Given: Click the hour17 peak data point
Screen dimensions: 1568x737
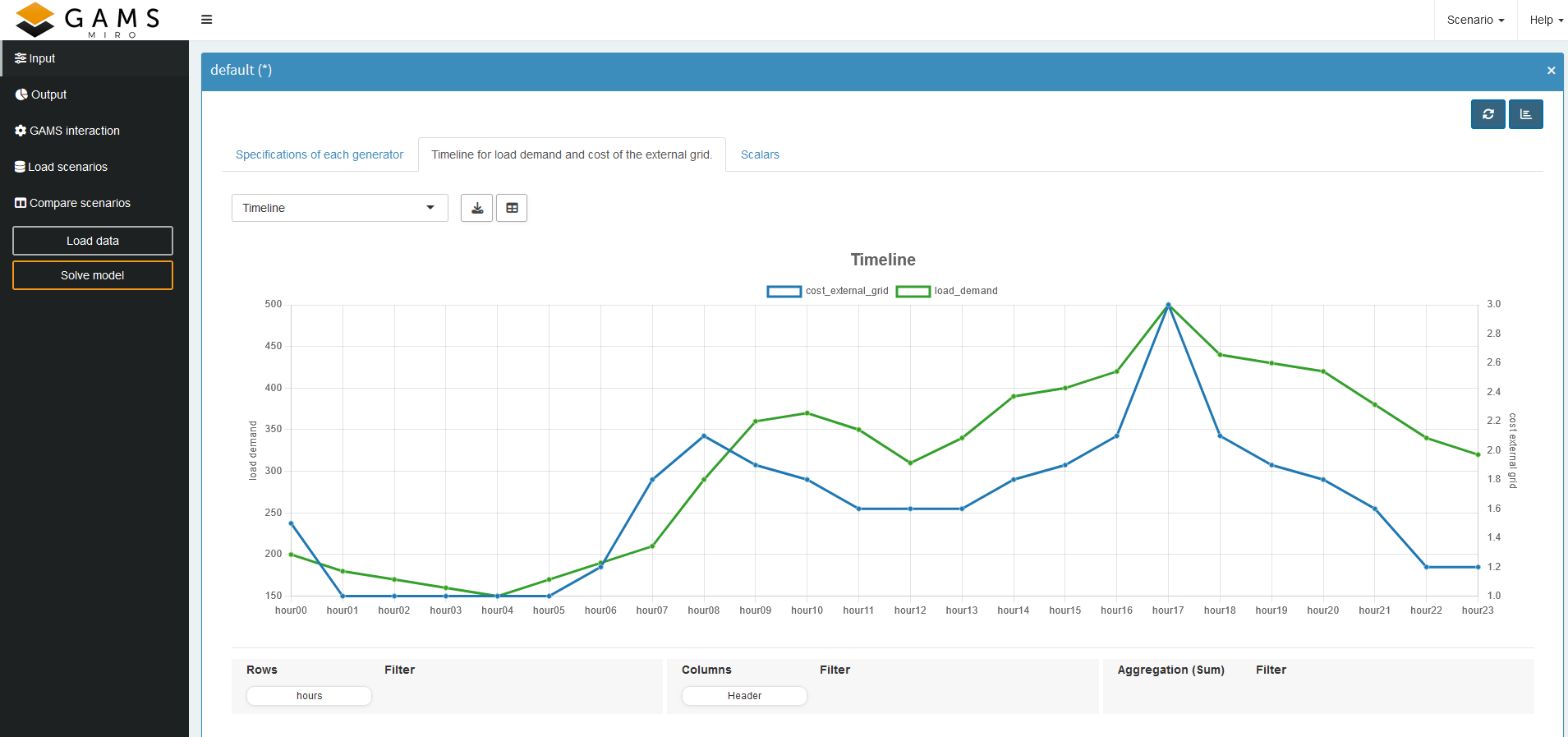Looking at the screenshot, I should pyautogui.click(x=1168, y=305).
